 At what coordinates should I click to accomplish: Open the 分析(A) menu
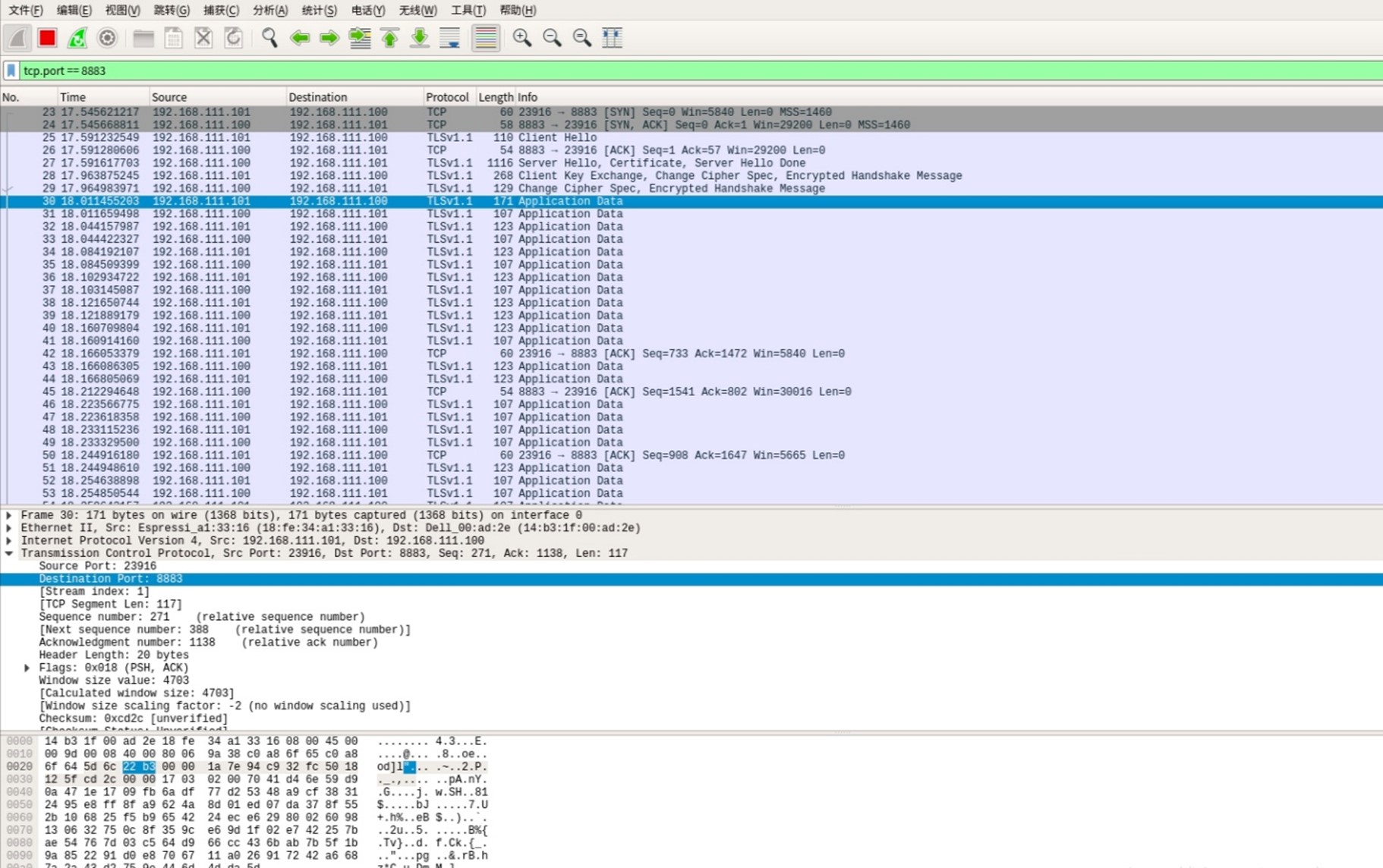click(x=269, y=10)
